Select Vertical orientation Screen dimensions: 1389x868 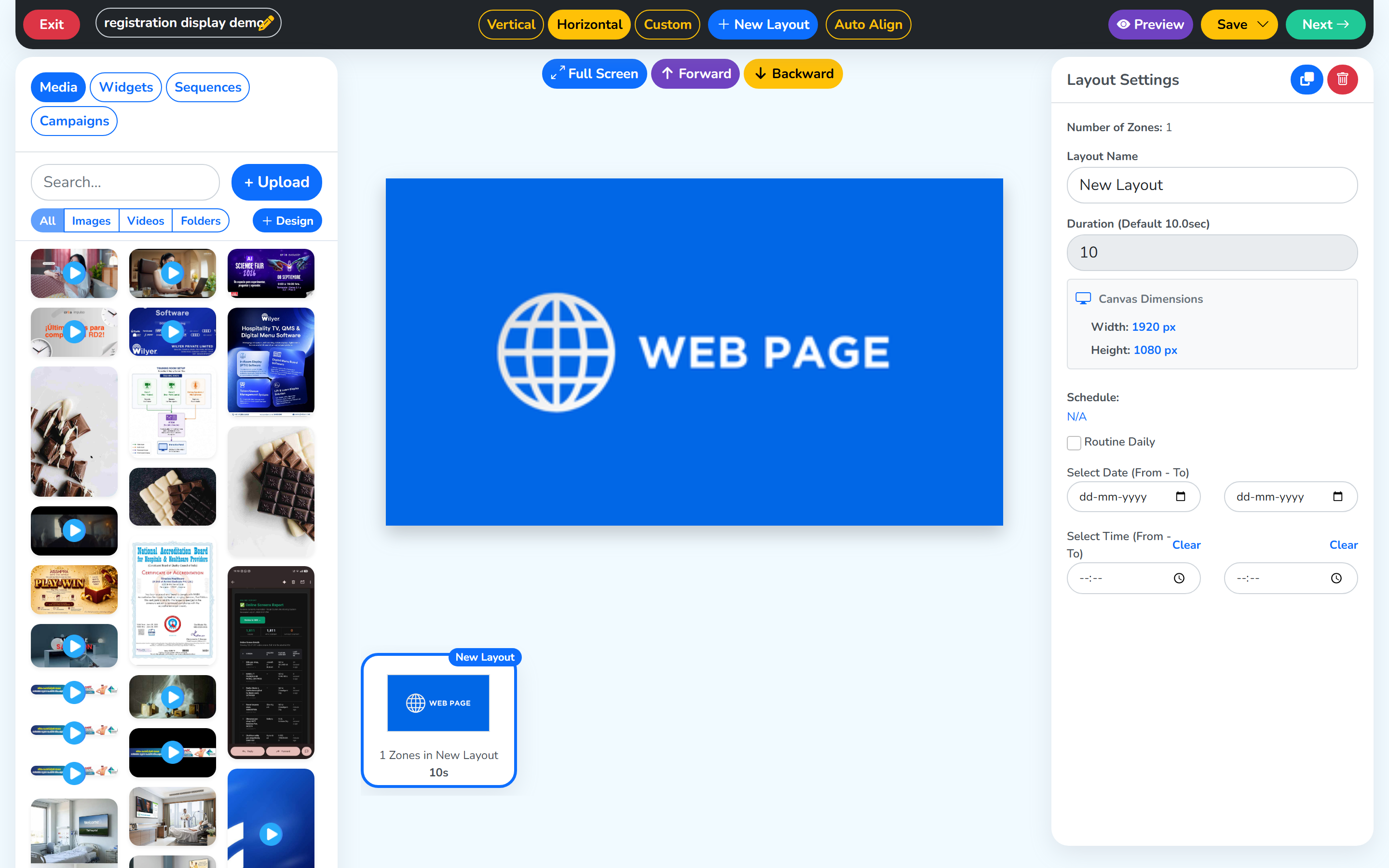coord(511,24)
